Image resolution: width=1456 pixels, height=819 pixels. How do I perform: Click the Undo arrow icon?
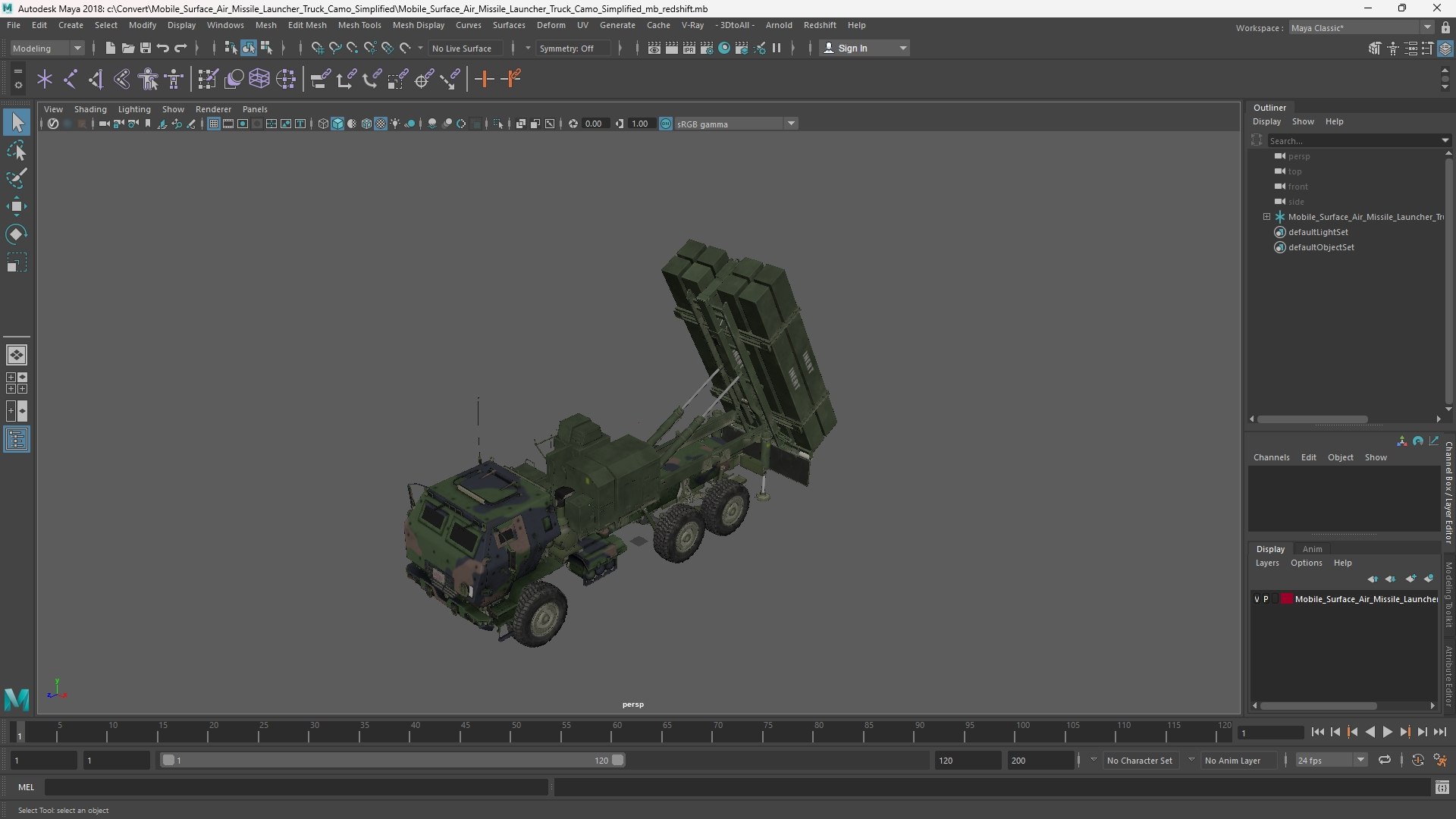[x=162, y=48]
